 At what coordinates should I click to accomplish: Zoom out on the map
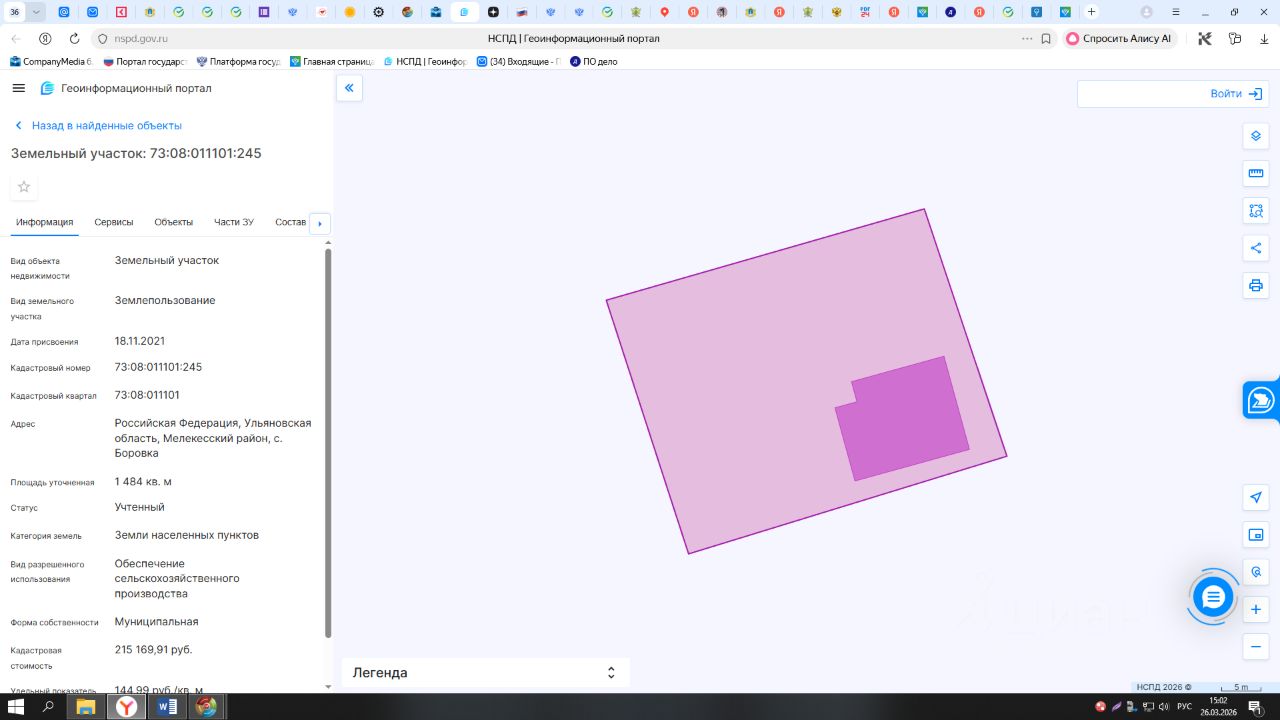[1256, 647]
